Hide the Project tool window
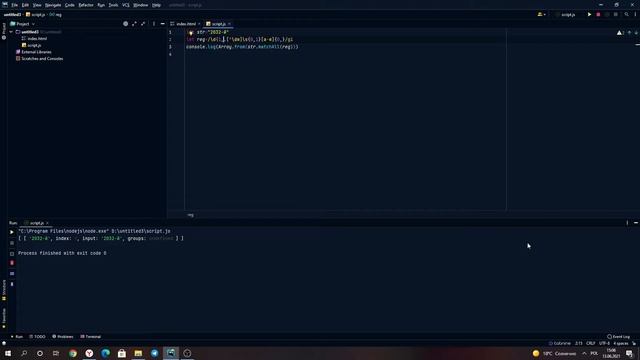Image resolution: width=640 pixels, height=360 pixels. click(x=162, y=24)
